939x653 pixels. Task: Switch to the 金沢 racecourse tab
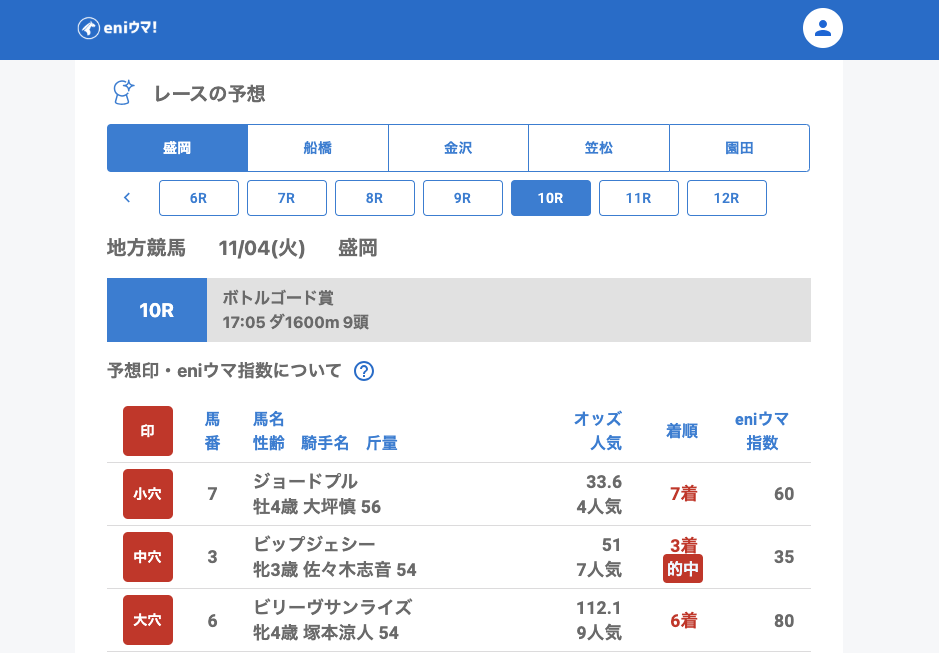pyautogui.click(x=458, y=148)
